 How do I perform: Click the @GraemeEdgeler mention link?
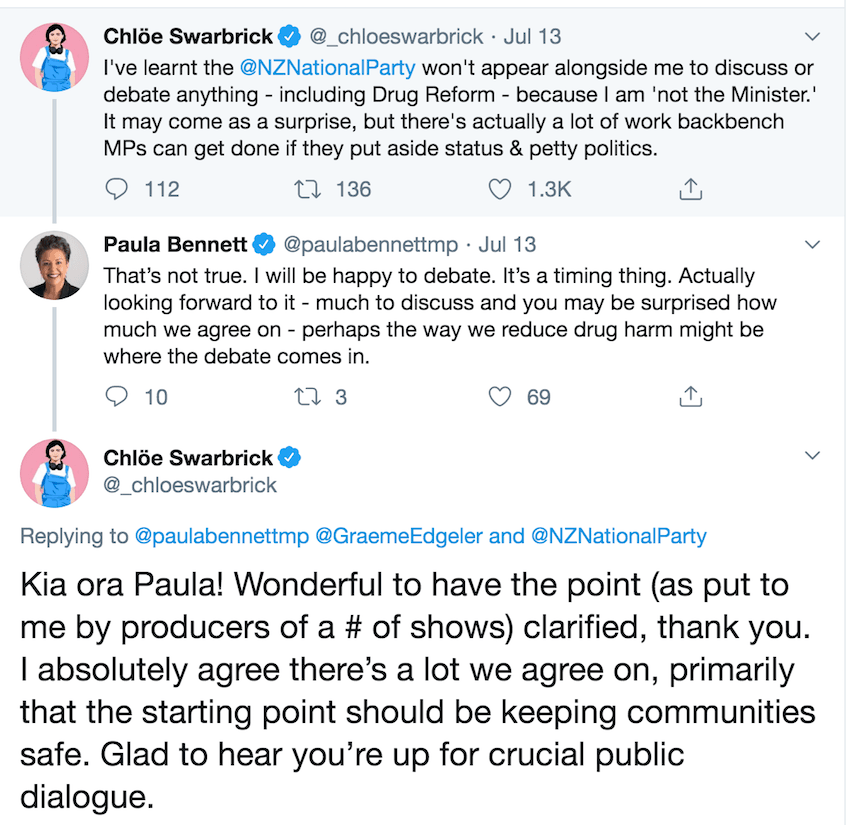point(398,536)
